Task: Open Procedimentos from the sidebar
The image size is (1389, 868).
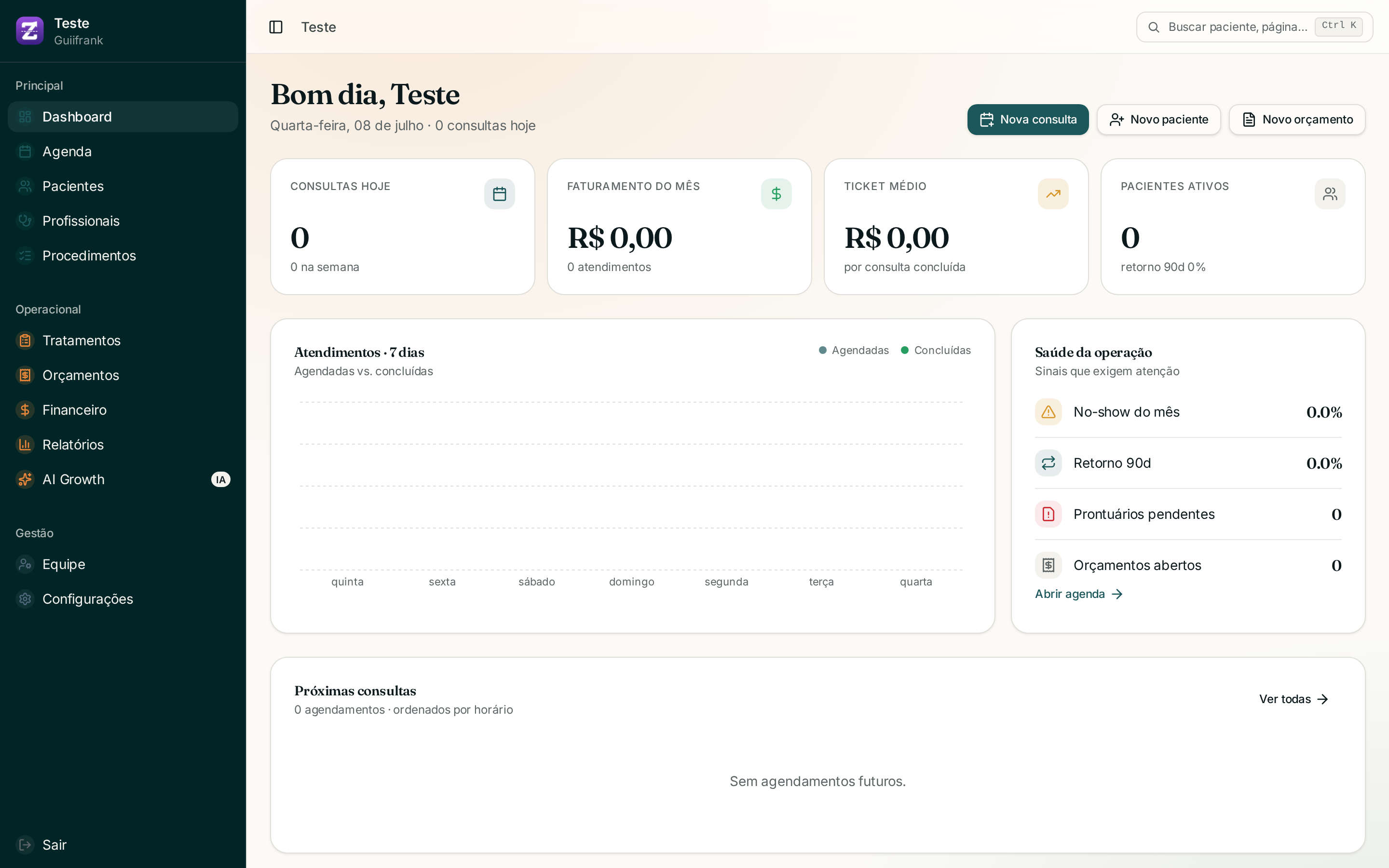Action: tap(123, 256)
